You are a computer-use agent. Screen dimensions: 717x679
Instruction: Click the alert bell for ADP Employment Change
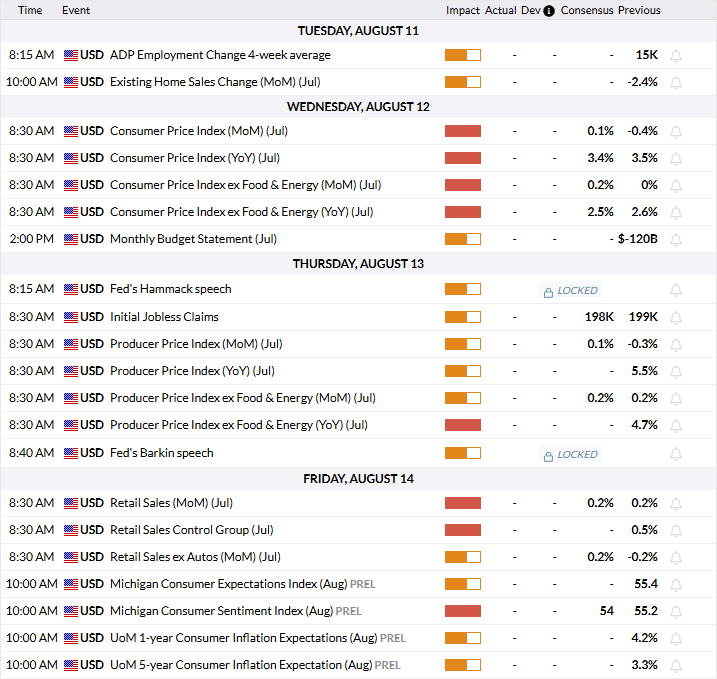pyautogui.click(x=676, y=56)
